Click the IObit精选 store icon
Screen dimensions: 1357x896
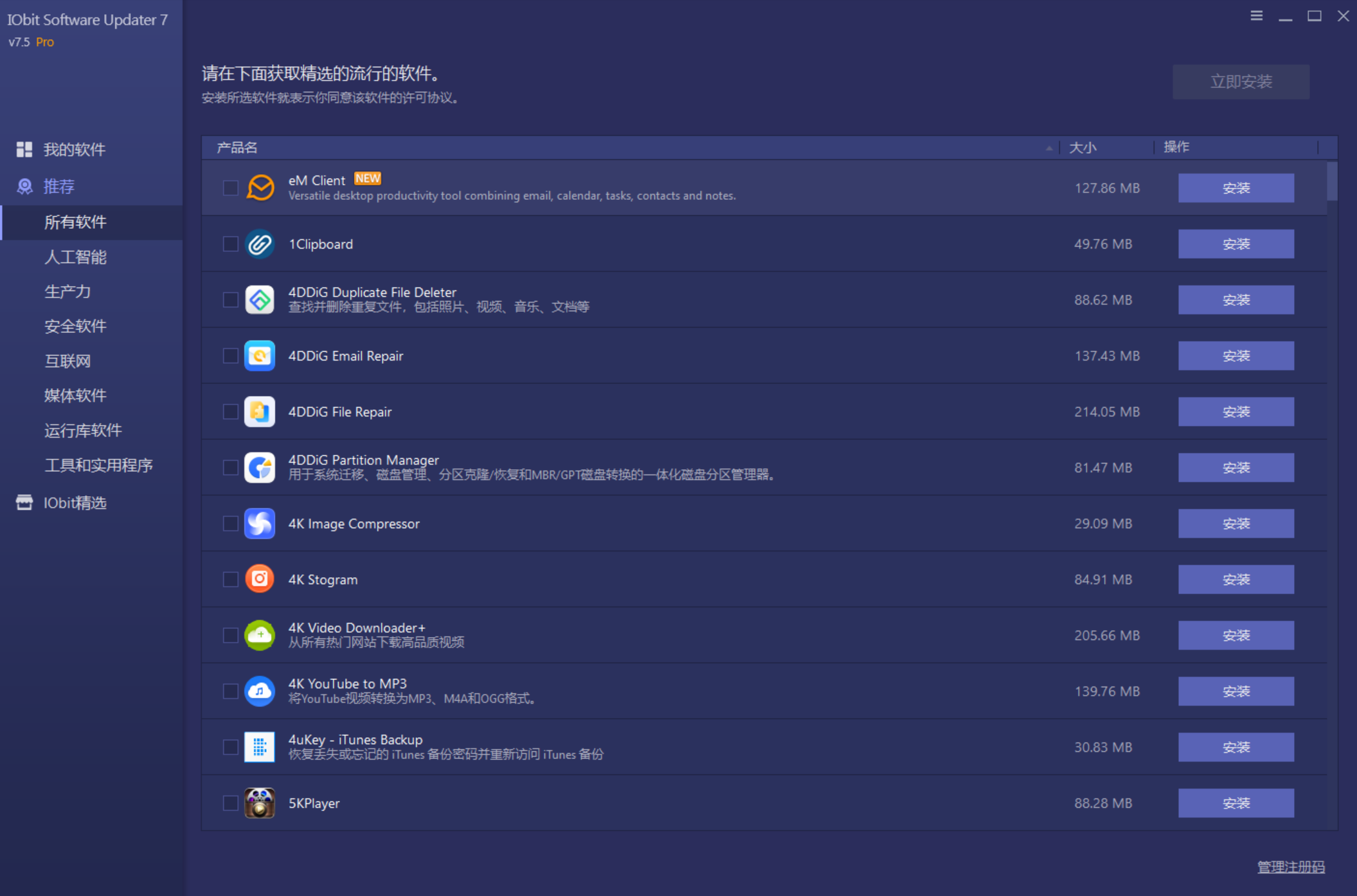click(24, 503)
